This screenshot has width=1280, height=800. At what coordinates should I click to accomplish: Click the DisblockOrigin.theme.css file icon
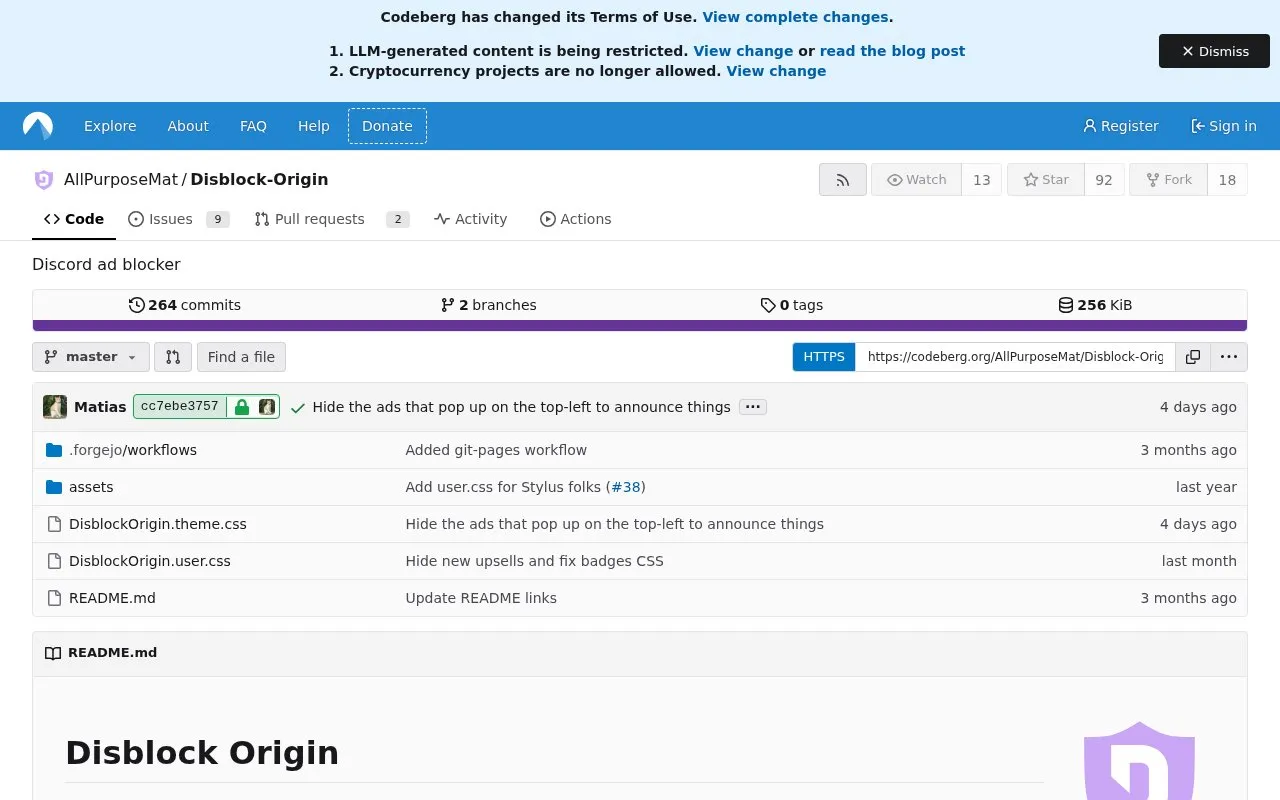(54, 524)
